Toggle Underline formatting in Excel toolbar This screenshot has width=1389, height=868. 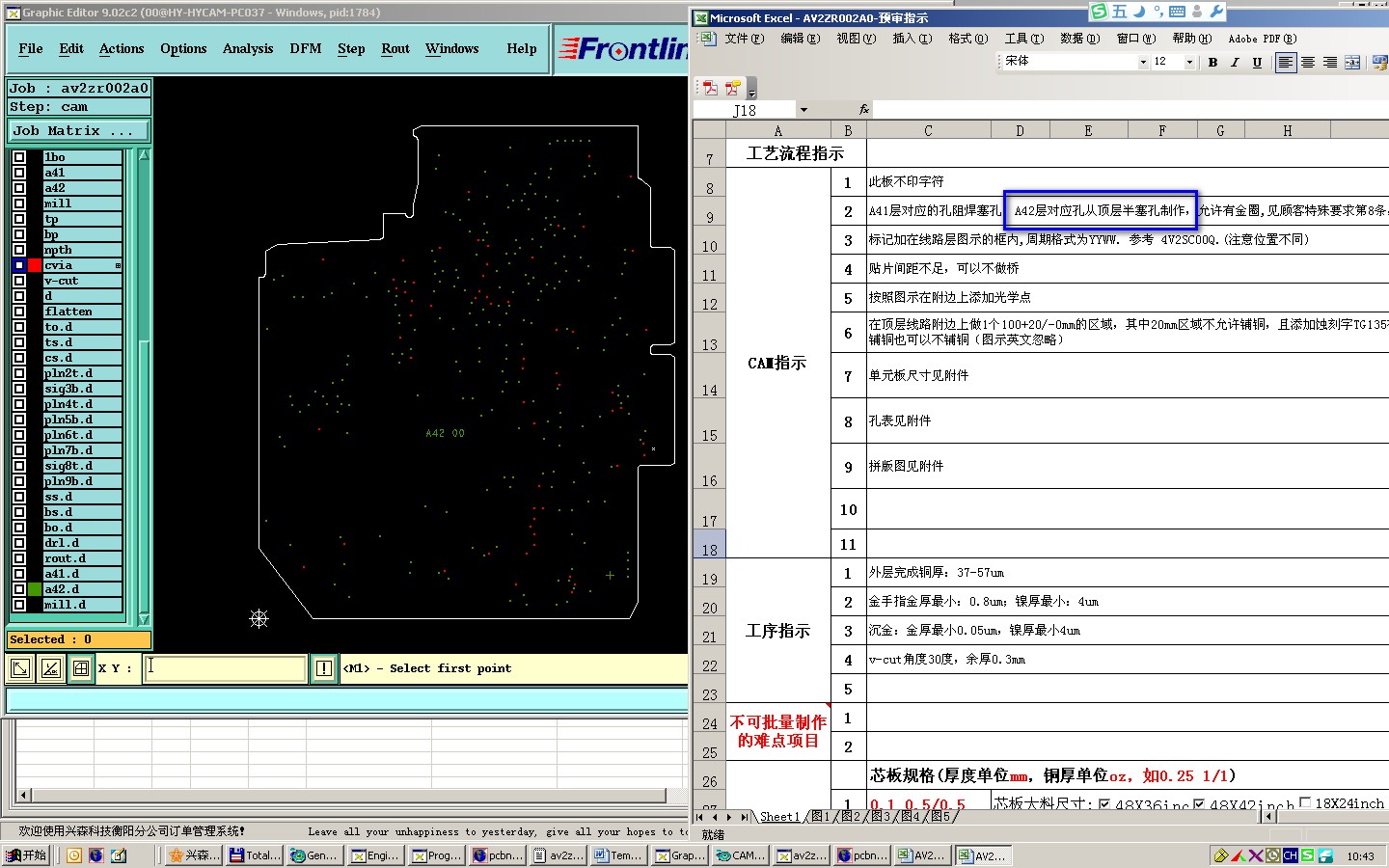tap(1257, 62)
